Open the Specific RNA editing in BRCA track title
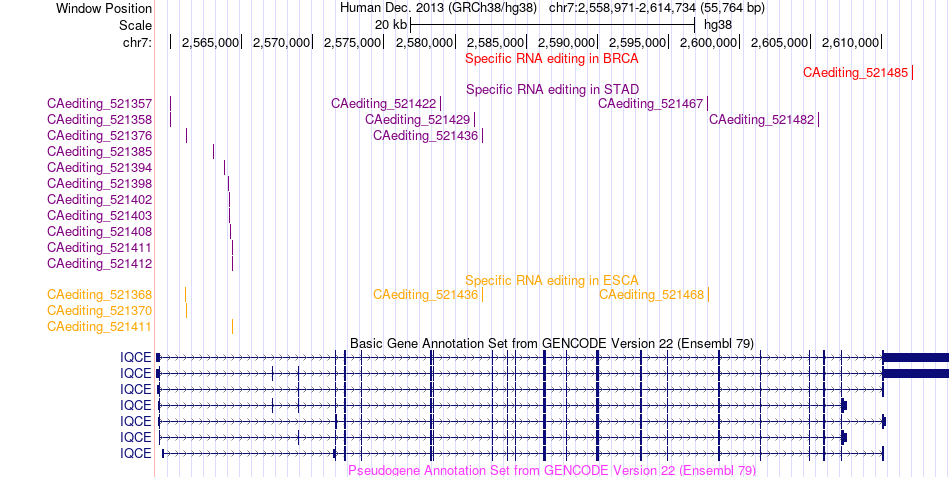Image resolution: width=950 pixels, height=477 pixels. coord(552,59)
